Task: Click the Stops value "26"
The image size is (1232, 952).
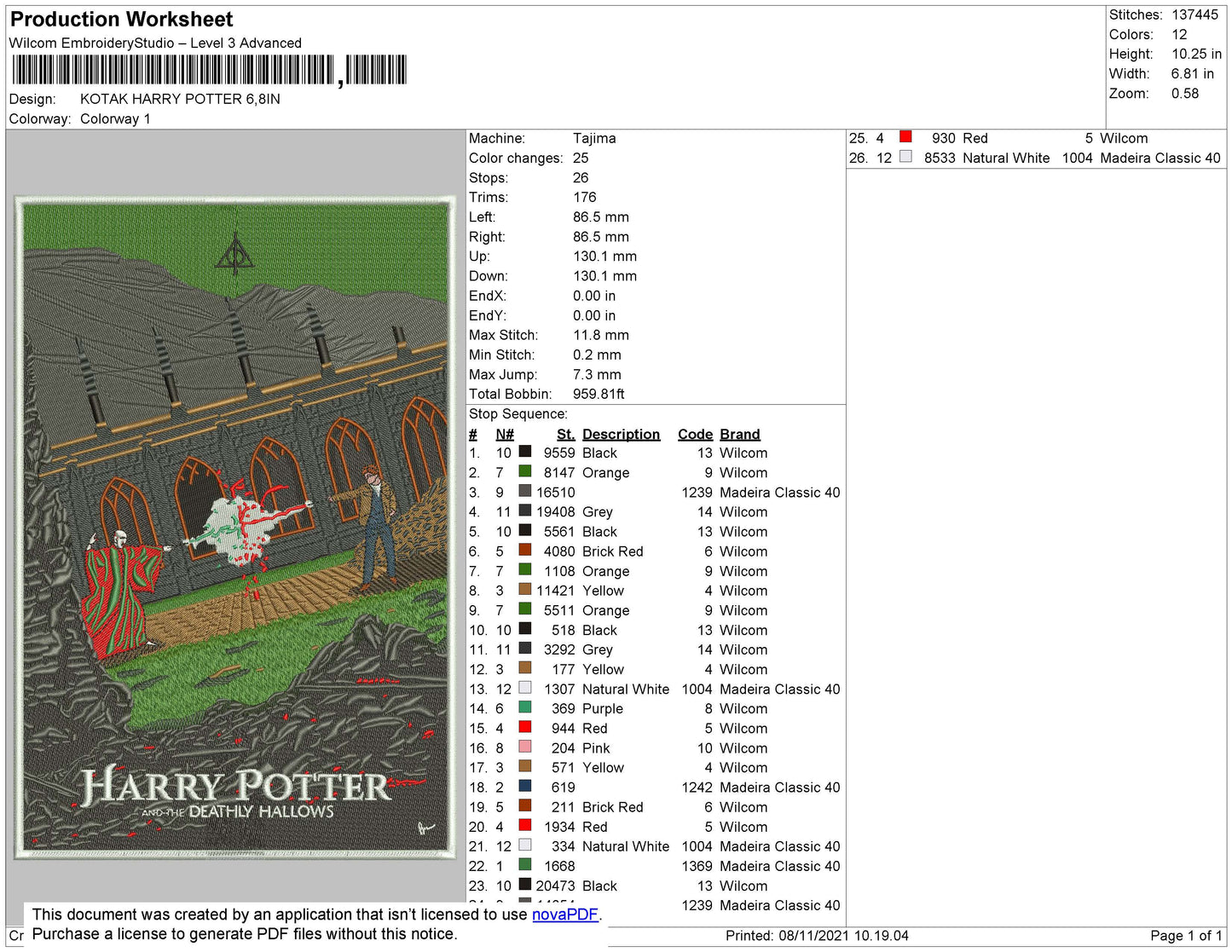Action: pyautogui.click(x=581, y=178)
